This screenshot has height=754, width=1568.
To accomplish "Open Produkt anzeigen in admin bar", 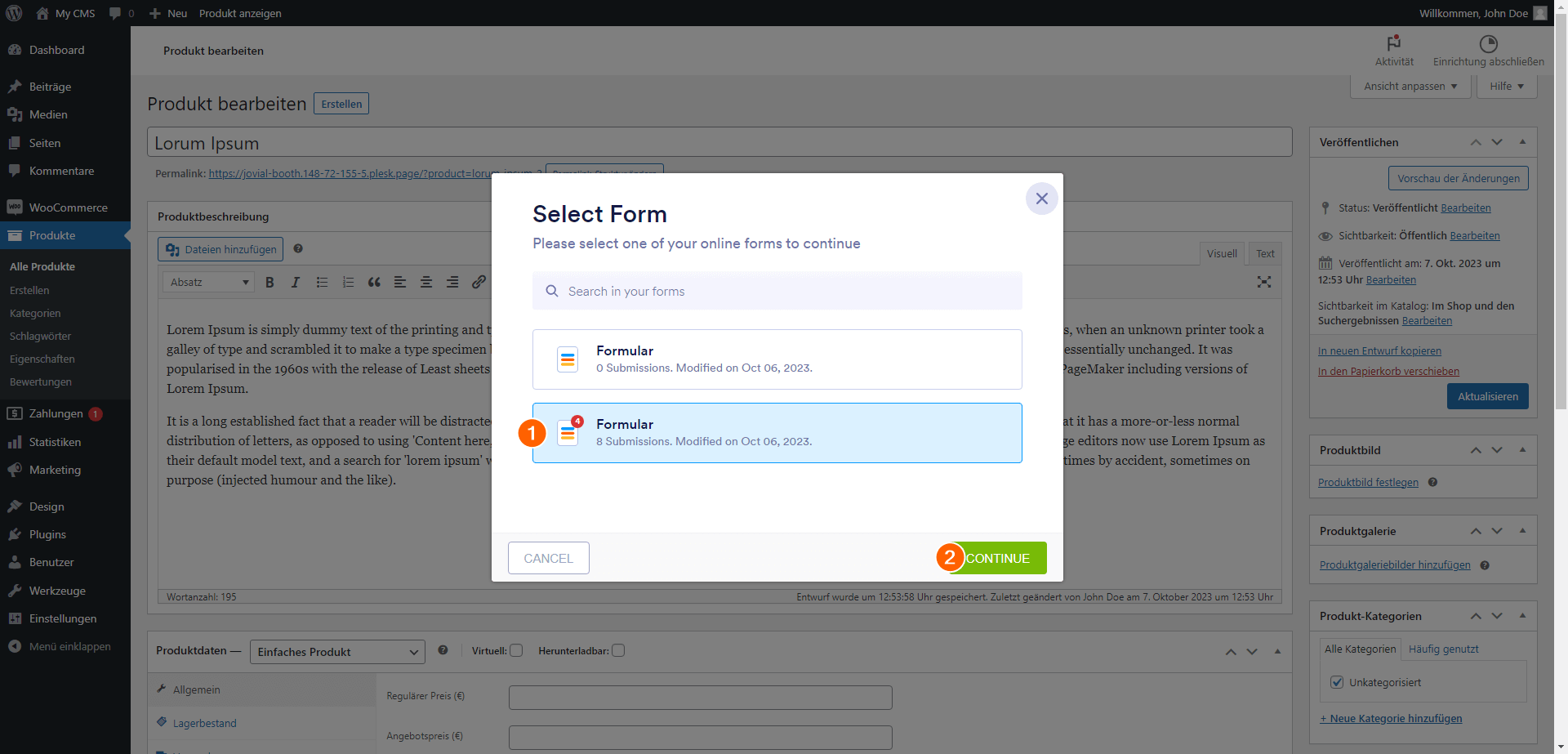I will [x=240, y=13].
